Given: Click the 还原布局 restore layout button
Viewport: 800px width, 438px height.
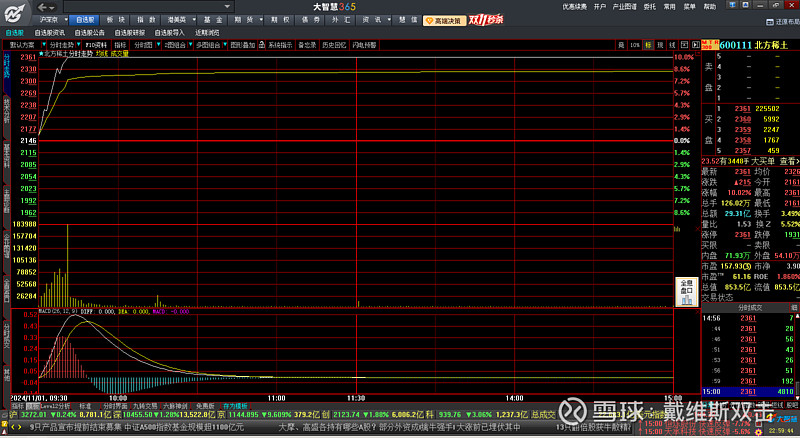Looking at the screenshot, I should [783, 22].
